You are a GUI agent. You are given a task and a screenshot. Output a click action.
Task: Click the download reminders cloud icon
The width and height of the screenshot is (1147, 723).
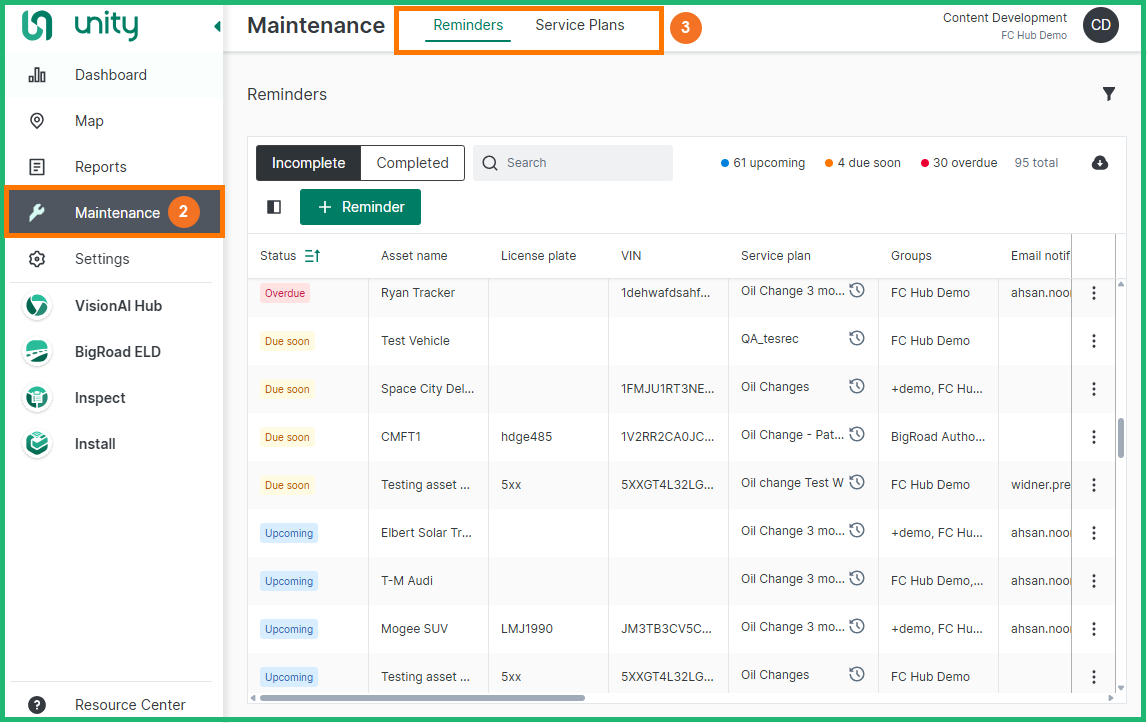[x=1100, y=163]
